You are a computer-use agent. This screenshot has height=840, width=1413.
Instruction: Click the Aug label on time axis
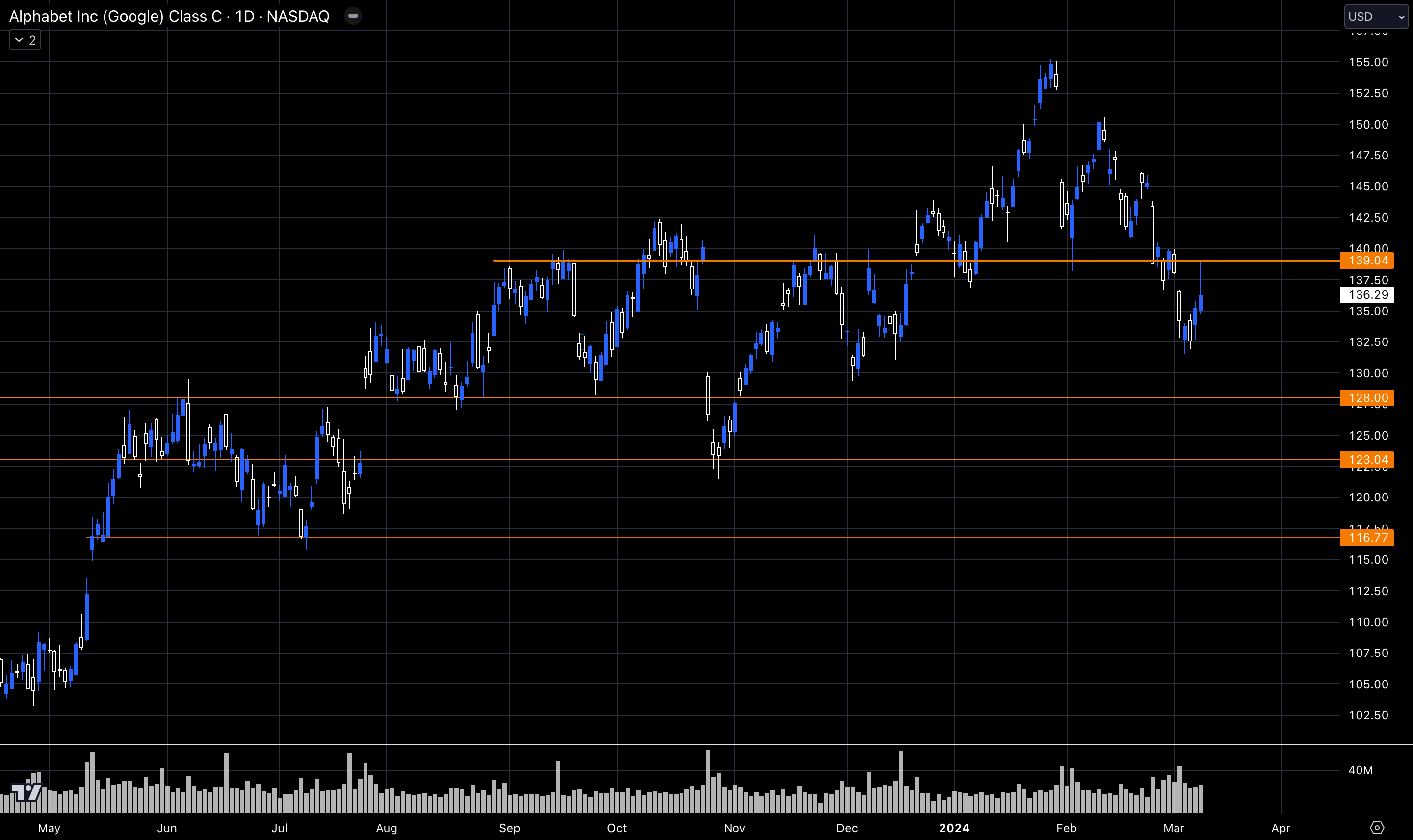point(387,828)
